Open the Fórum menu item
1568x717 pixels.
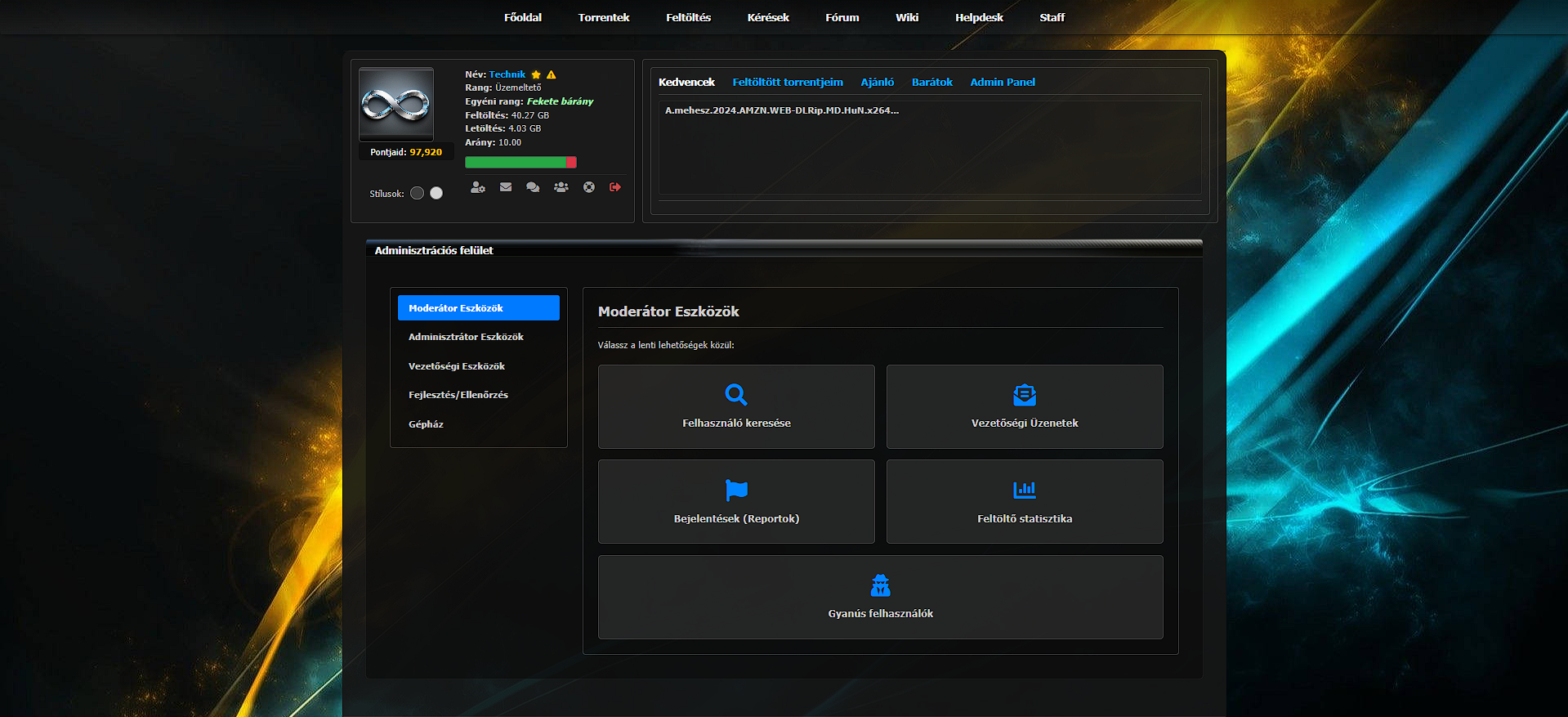[842, 17]
